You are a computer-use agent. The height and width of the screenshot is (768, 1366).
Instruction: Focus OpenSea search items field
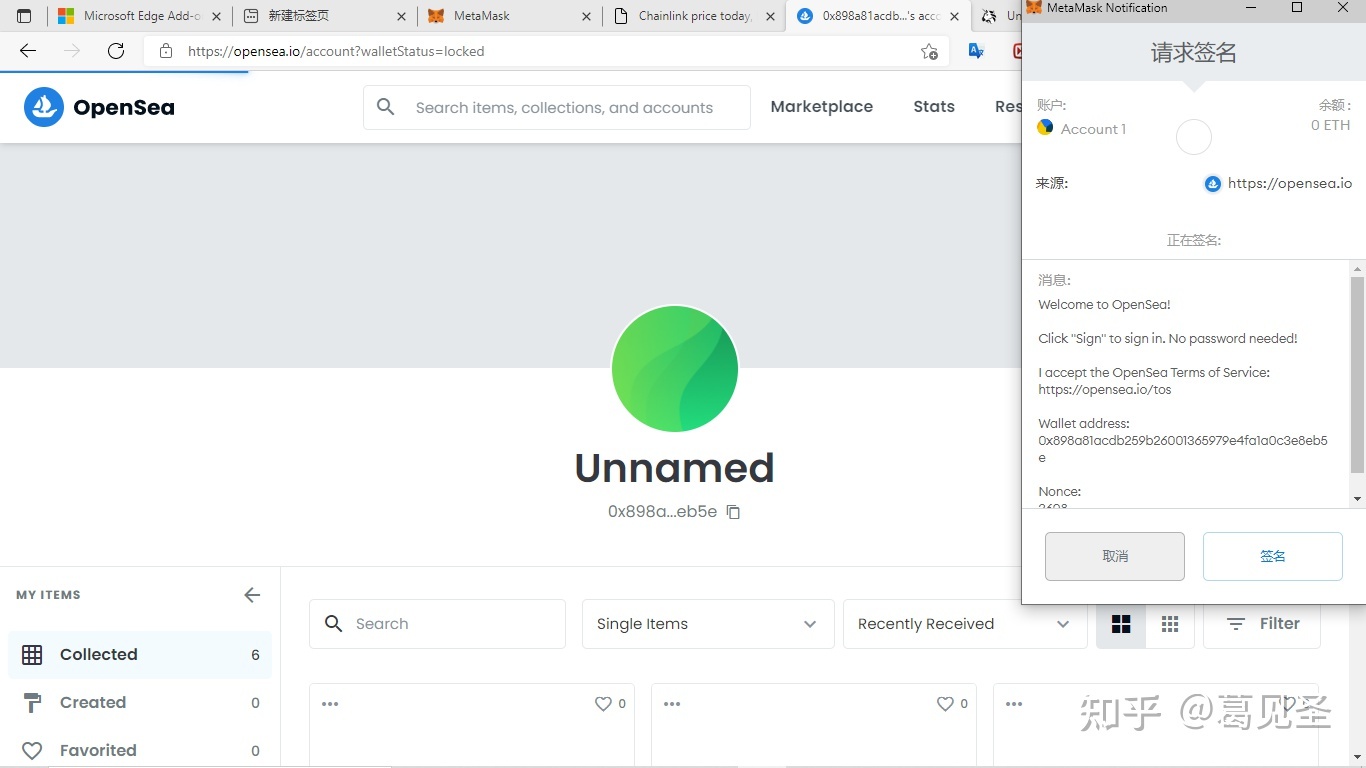point(557,108)
